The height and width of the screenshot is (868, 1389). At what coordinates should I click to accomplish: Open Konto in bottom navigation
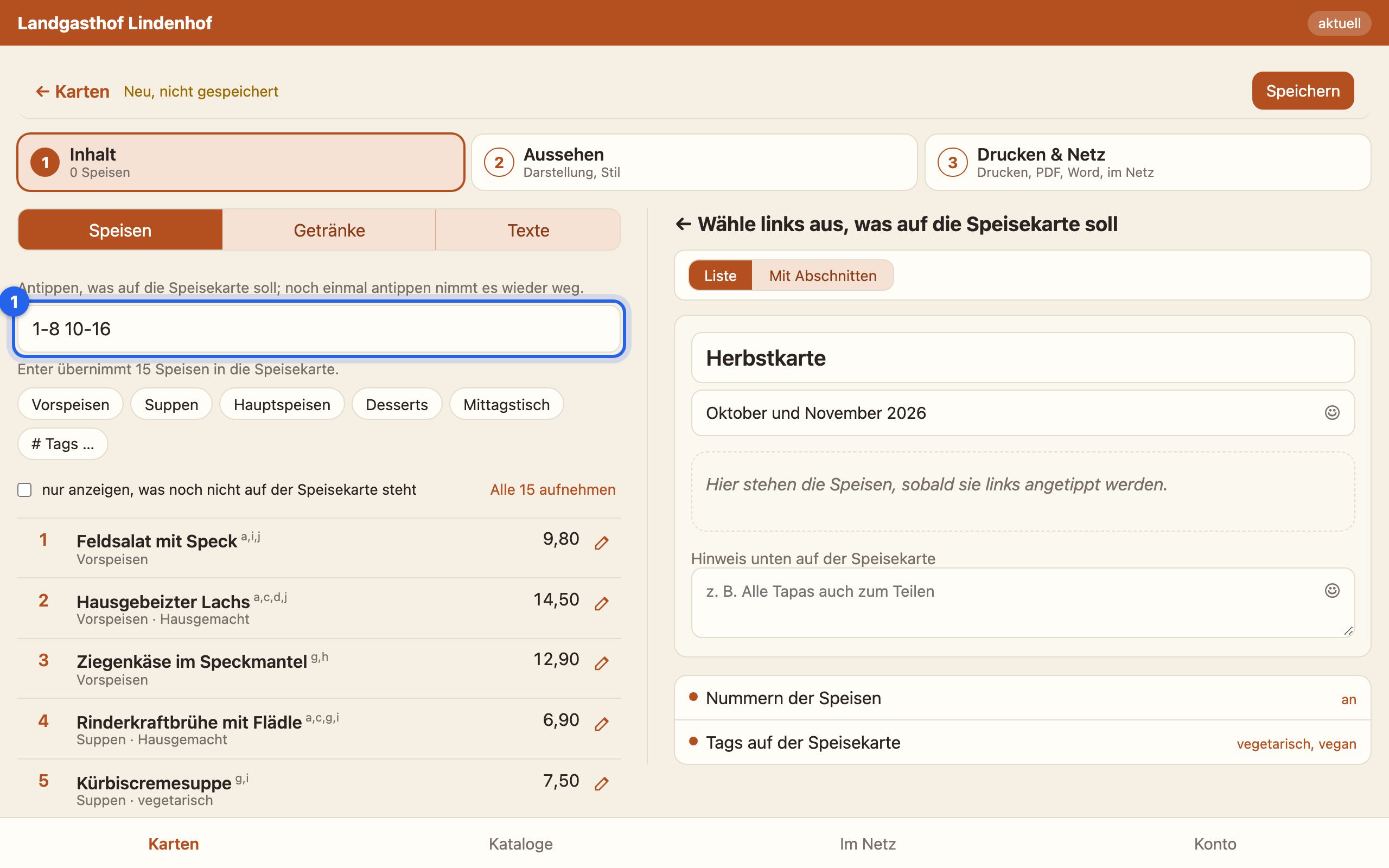[x=1215, y=844]
